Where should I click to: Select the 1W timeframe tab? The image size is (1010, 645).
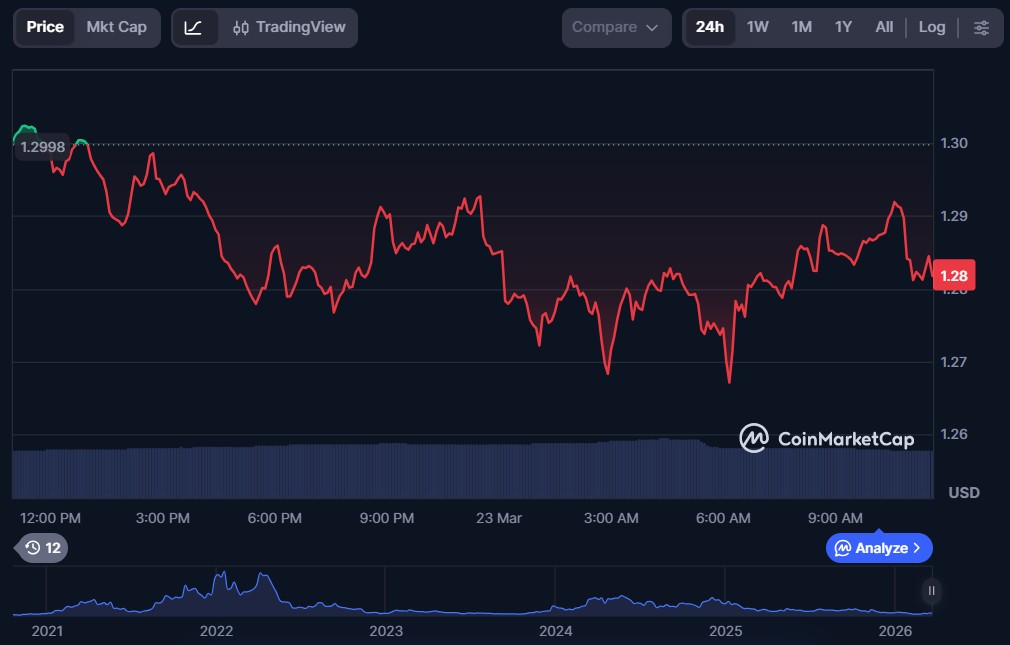pos(757,27)
